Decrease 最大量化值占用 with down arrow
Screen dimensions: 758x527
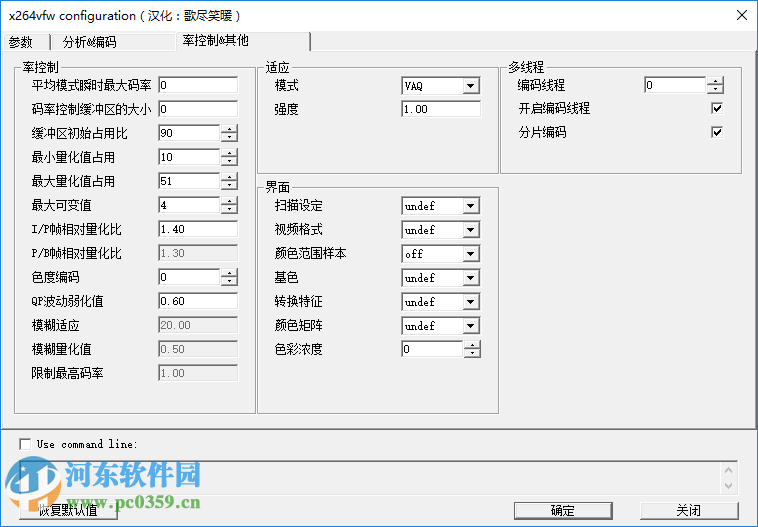(229, 186)
